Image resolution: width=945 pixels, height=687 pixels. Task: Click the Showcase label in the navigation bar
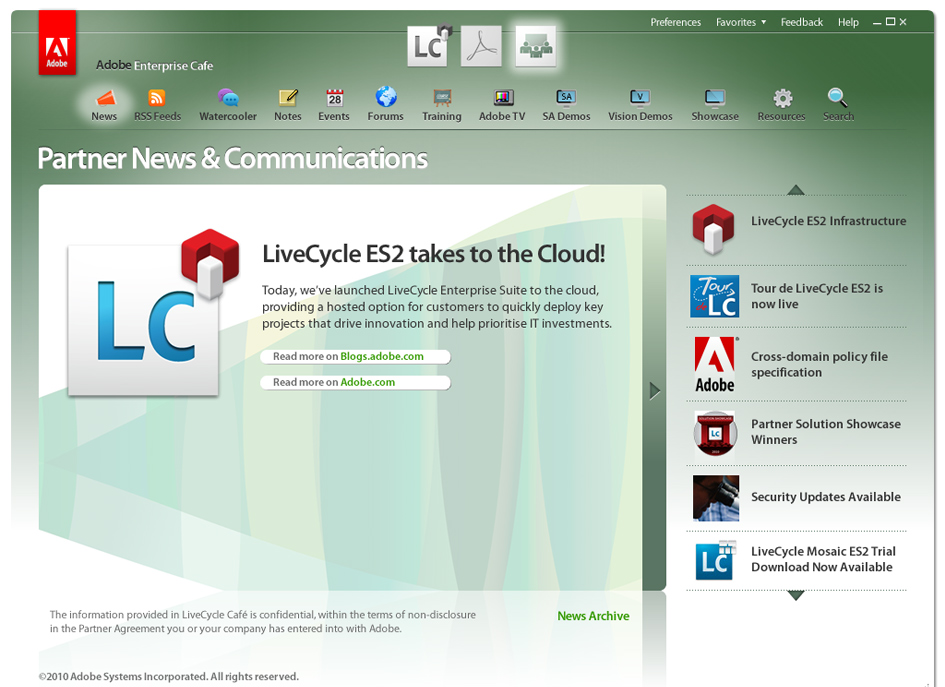pos(715,116)
